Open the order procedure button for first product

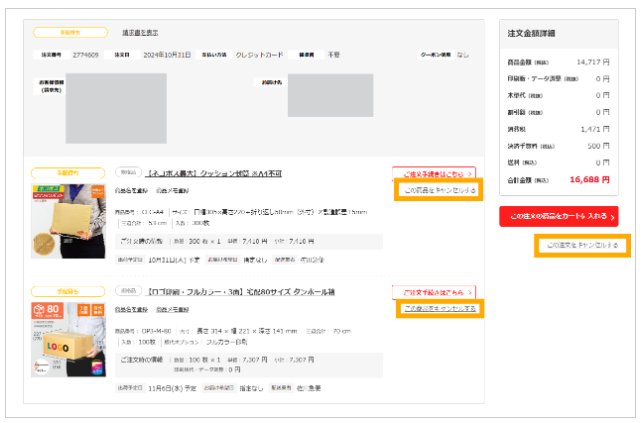(433, 173)
